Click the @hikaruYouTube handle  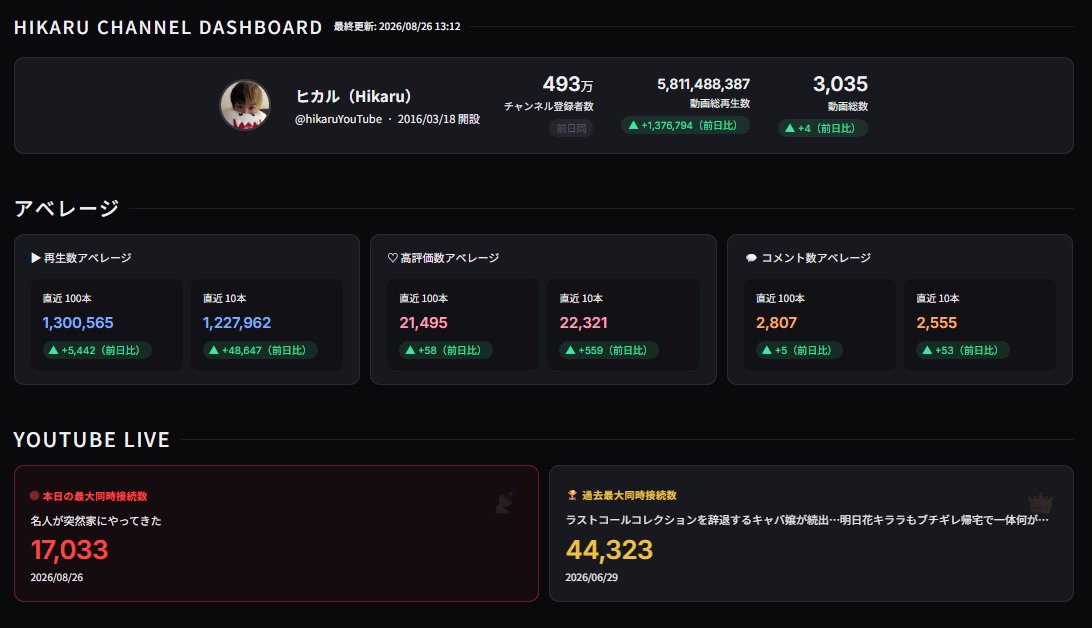pos(338,119)
